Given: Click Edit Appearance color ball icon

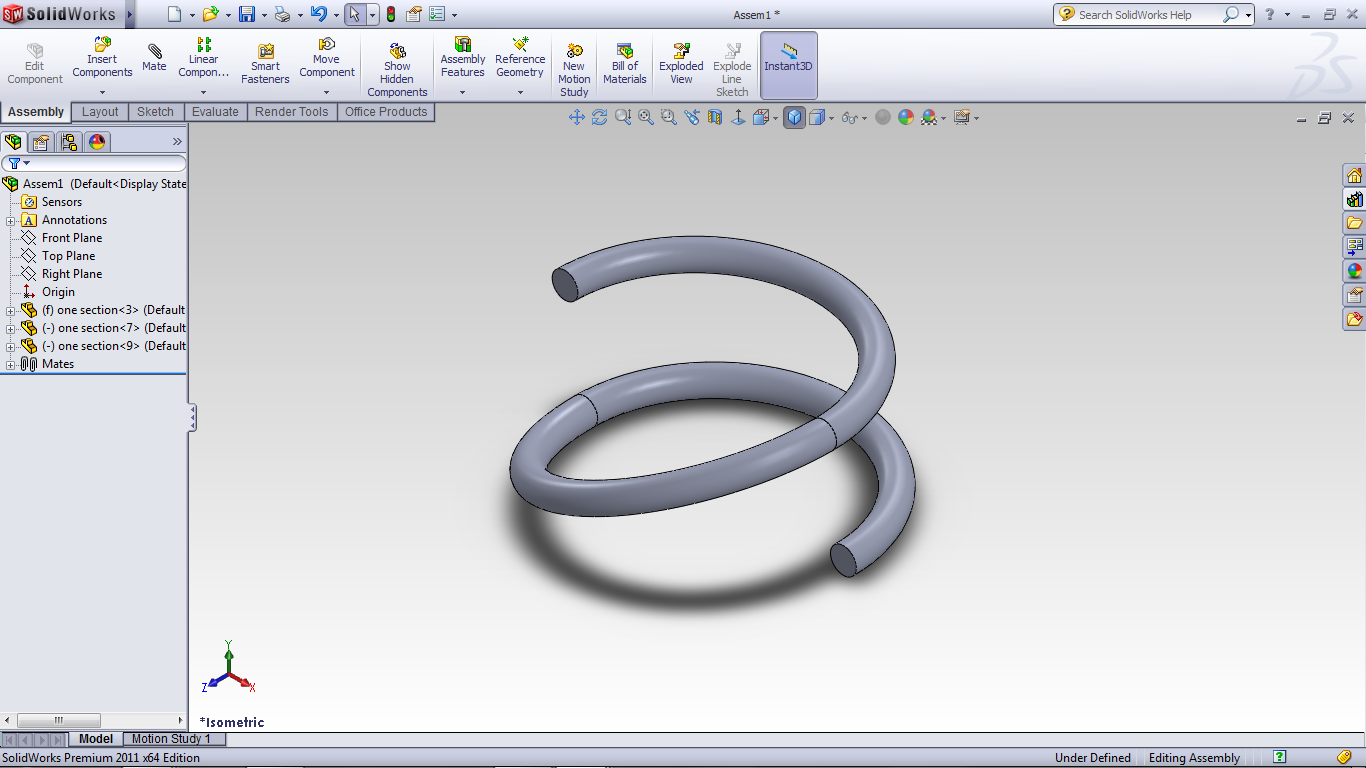Looking at the screenshot, I should pyautogui.click(x=906, y=117).
